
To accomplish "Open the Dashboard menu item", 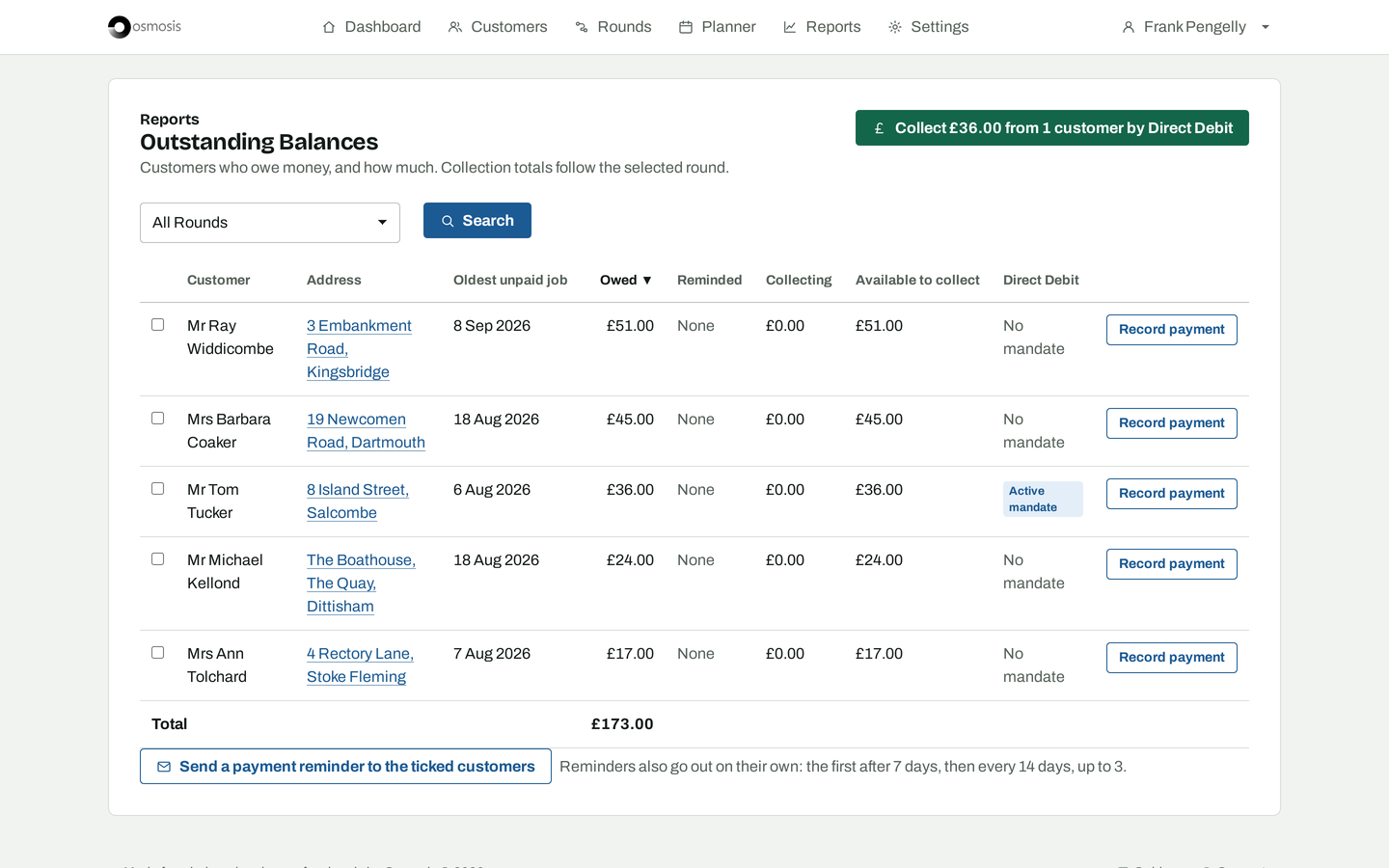I will 371,27.
